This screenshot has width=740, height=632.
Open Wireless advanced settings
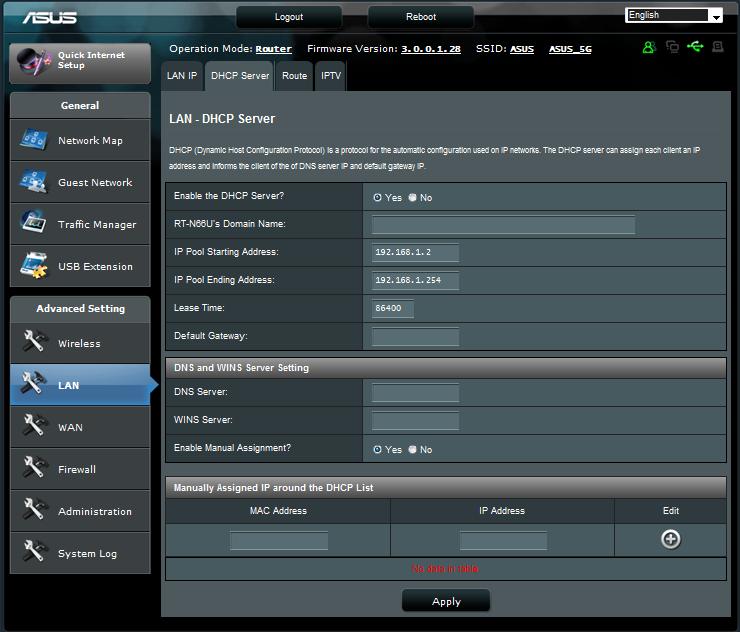tap(80, 343)
